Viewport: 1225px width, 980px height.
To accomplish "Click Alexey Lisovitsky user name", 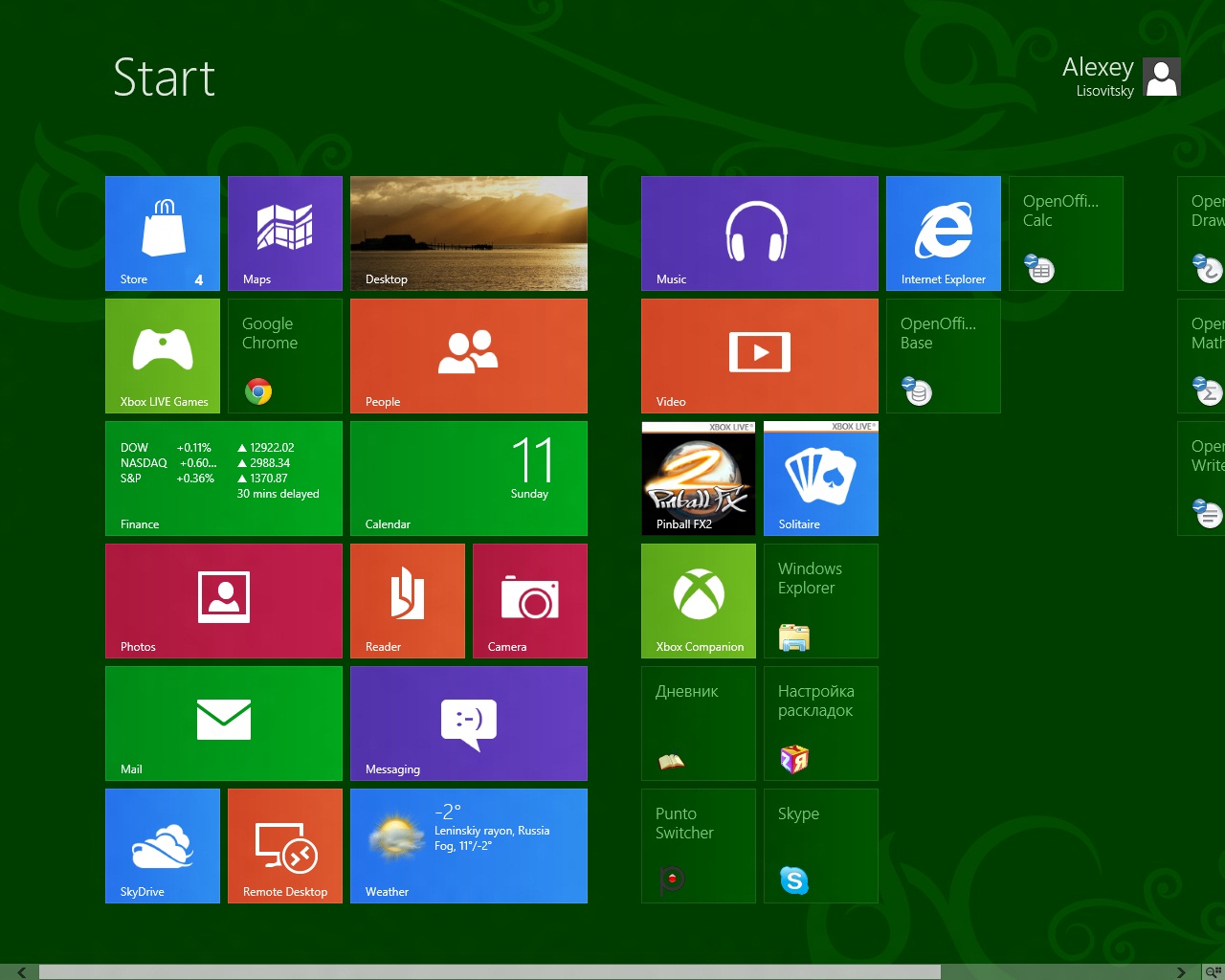I will pyautogui.click(x=1098, y=77).
